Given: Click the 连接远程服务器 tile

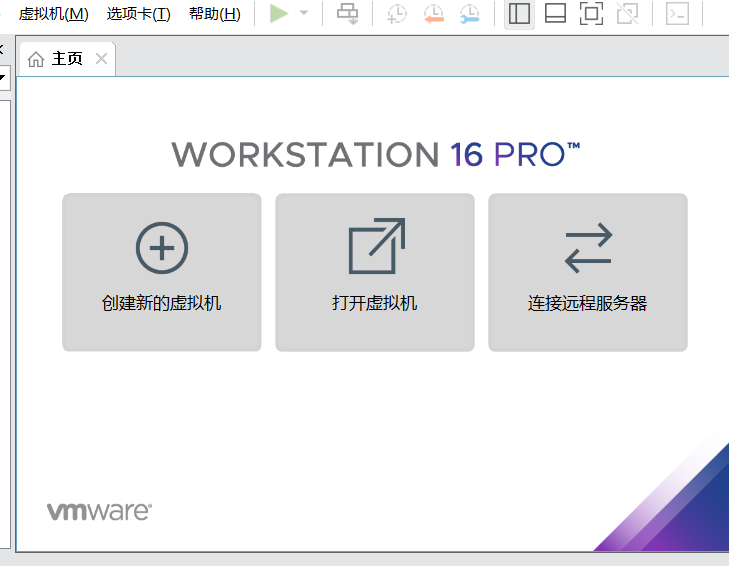Looking at the screenshot, I should pyautogui.click(x=588, y=272).
